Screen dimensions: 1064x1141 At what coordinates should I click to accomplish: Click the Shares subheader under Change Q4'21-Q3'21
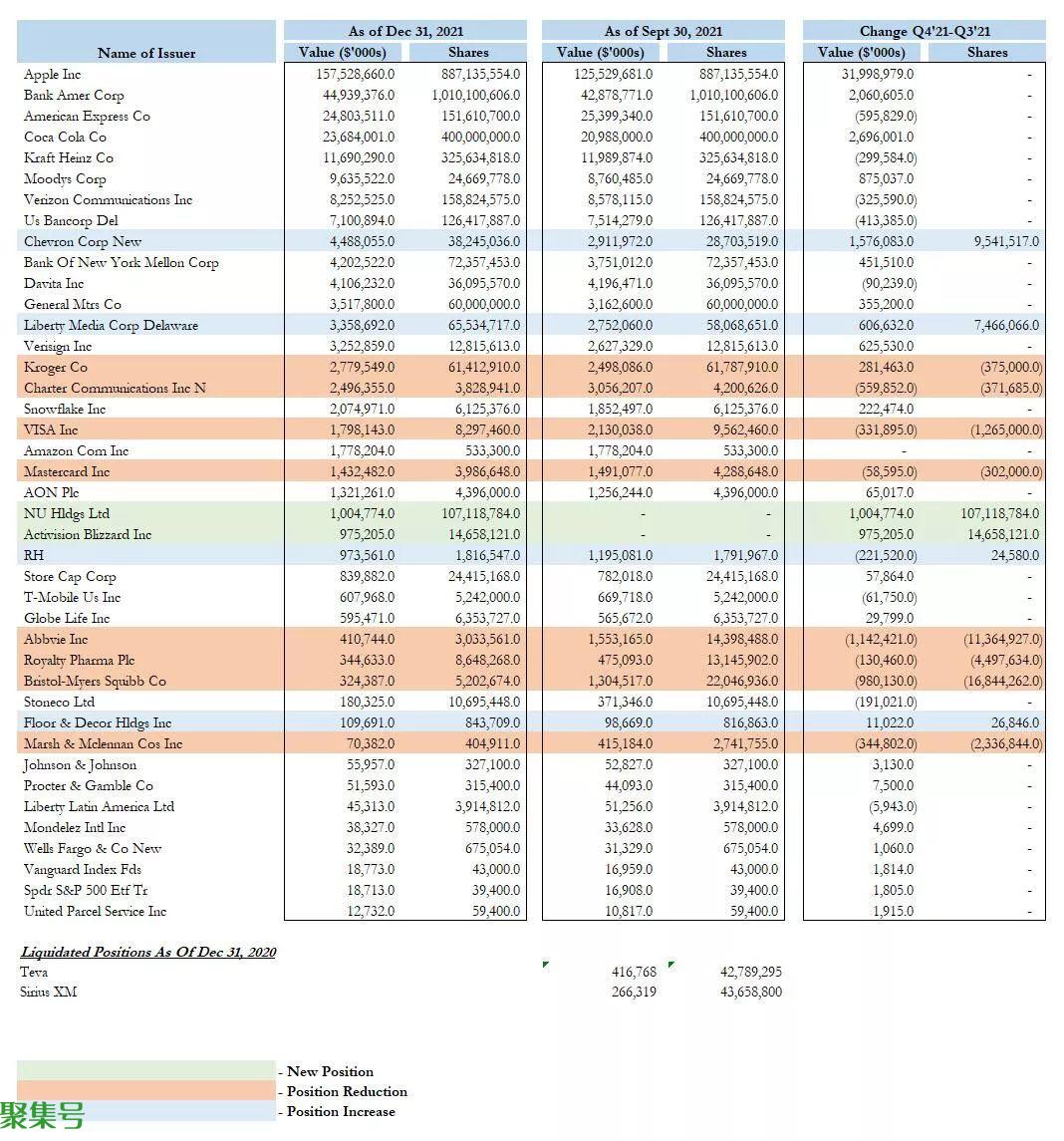click(987, 53)
